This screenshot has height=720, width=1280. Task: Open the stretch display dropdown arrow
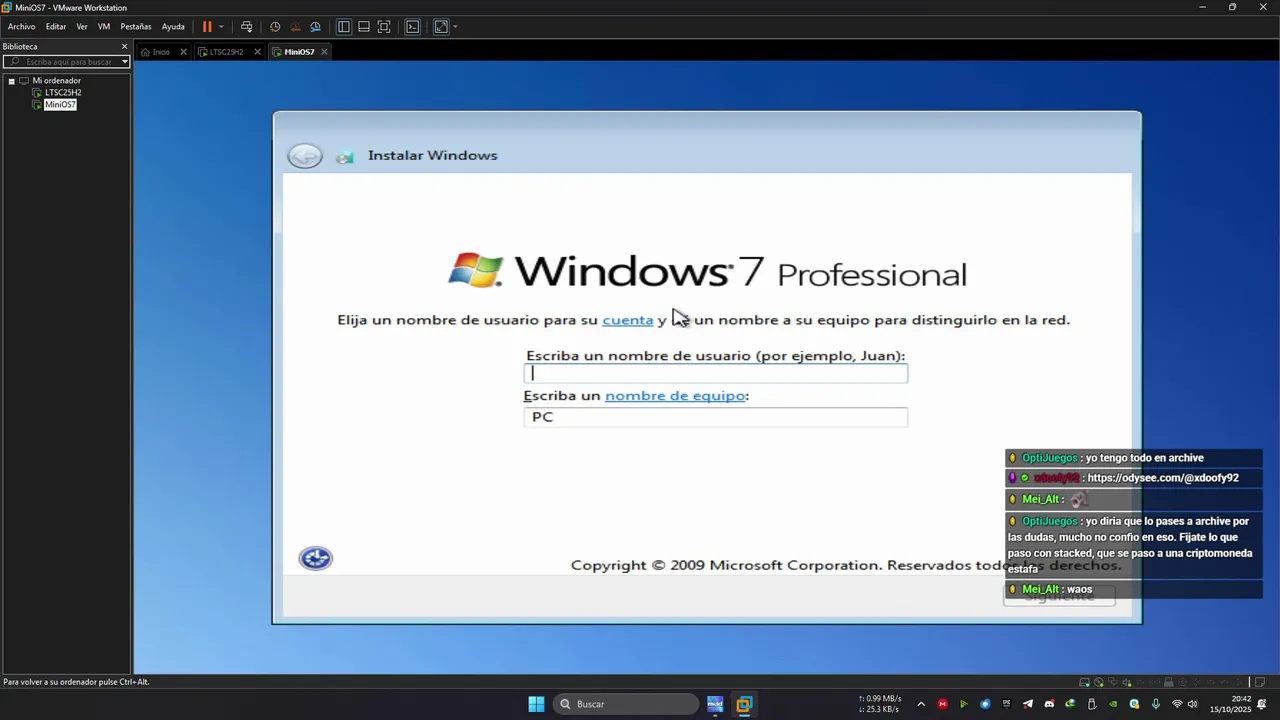pyautogui.click(x=455, y=27)
